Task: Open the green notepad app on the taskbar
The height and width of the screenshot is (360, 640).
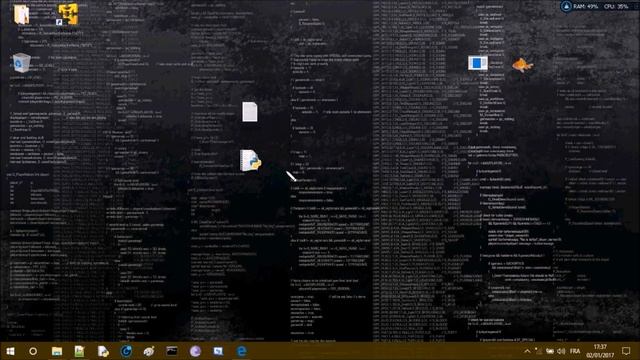Action: pyautogui.click(x=80, y=351)
